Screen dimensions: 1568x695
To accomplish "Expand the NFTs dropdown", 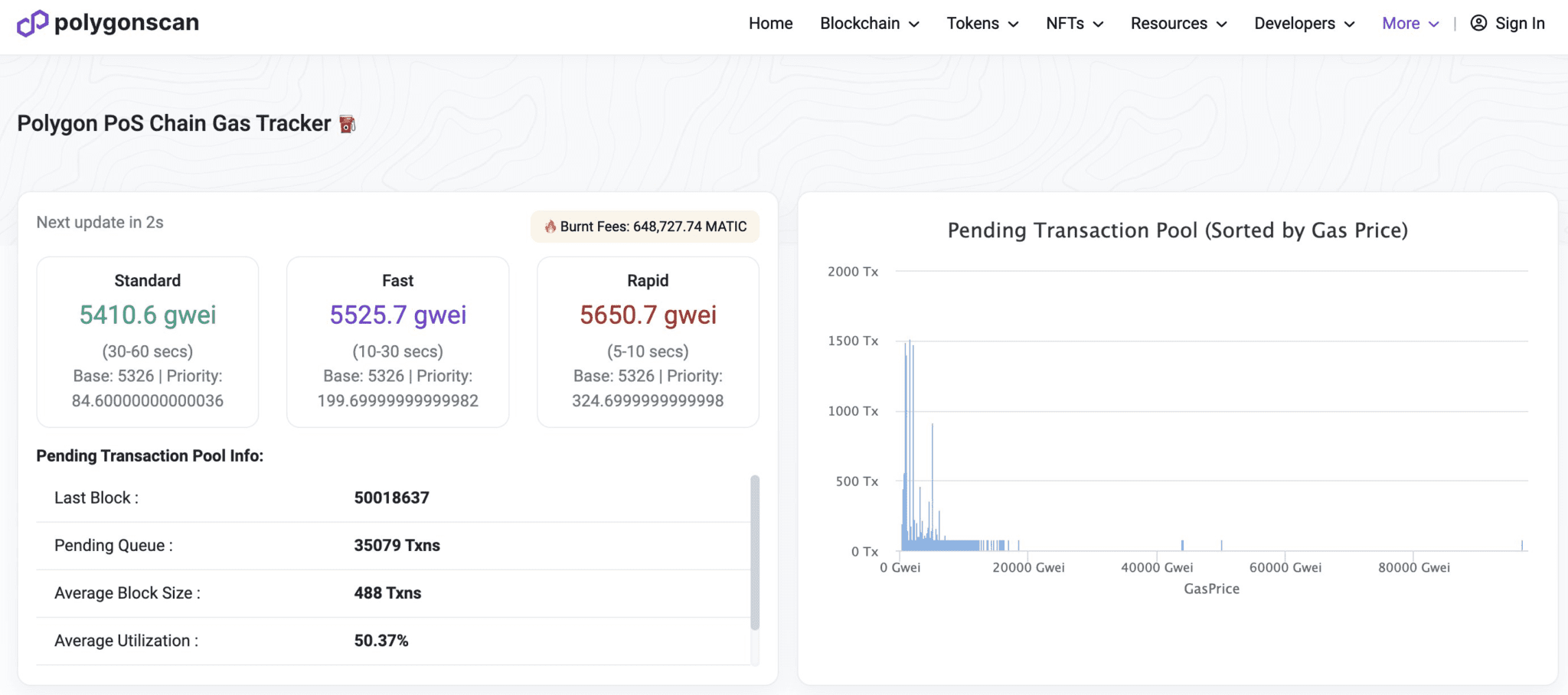I will point(1074,24).
